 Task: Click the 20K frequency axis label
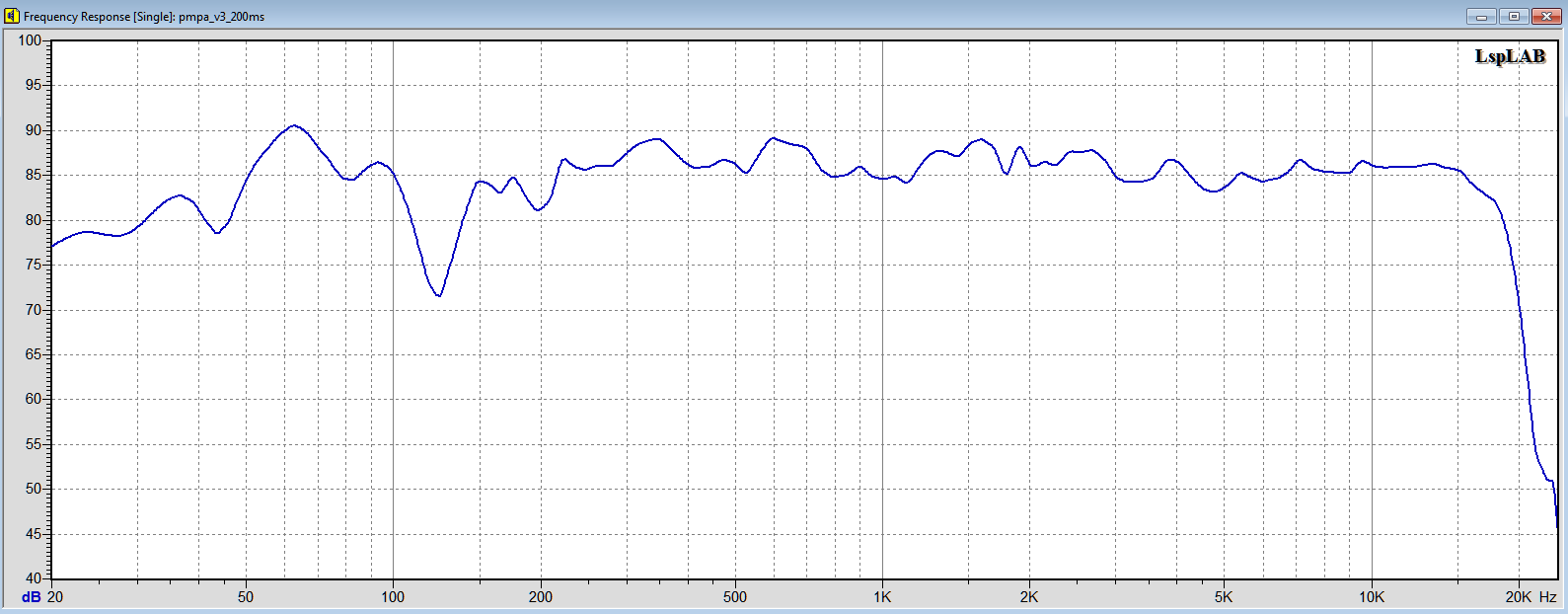pyautogui.click(x=1518, y=597)
